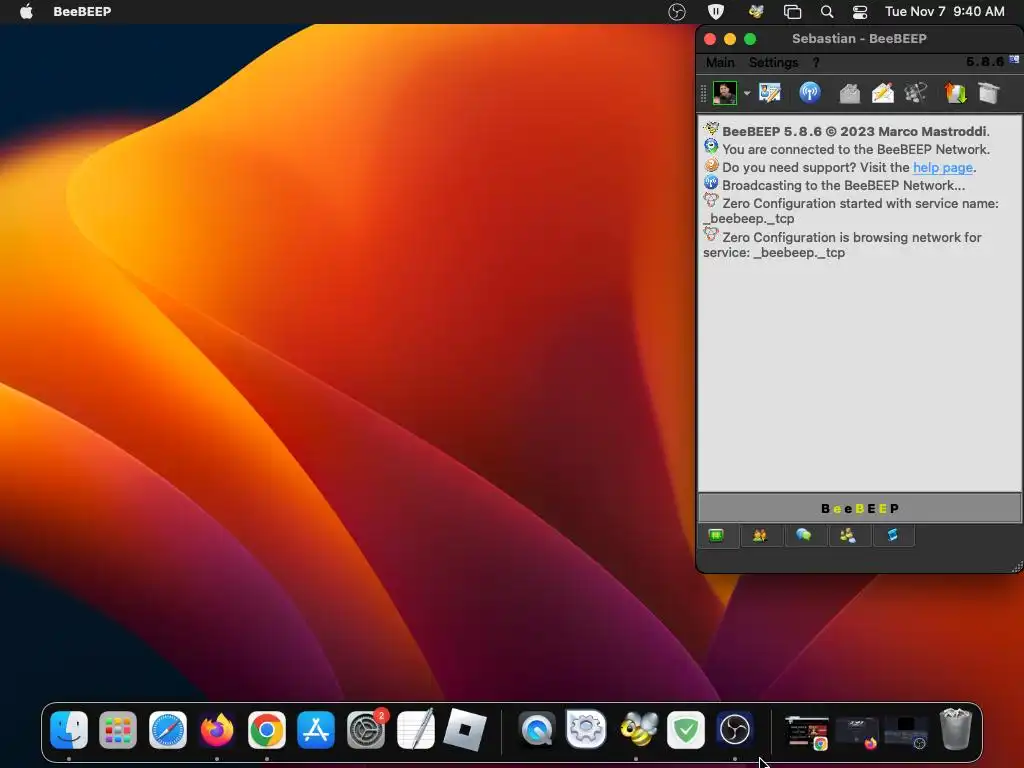Open OBS Studio from the Dock
1024x768 pixels.
(x=735, y=729)
